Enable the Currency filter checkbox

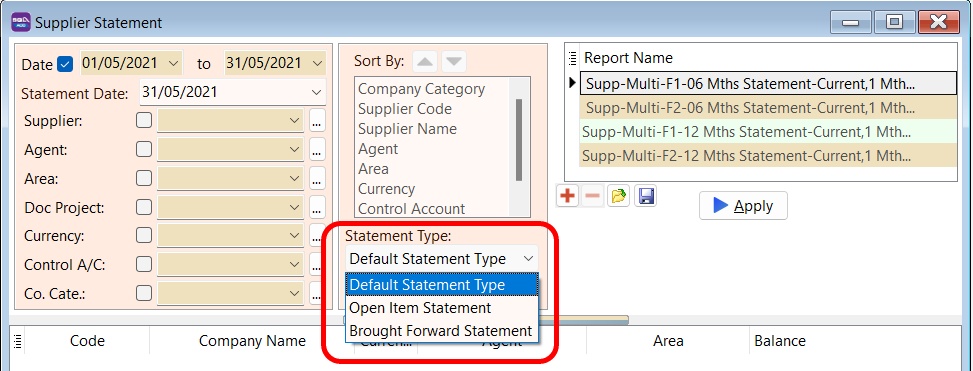pyautogui.click(x=144, y=235)
